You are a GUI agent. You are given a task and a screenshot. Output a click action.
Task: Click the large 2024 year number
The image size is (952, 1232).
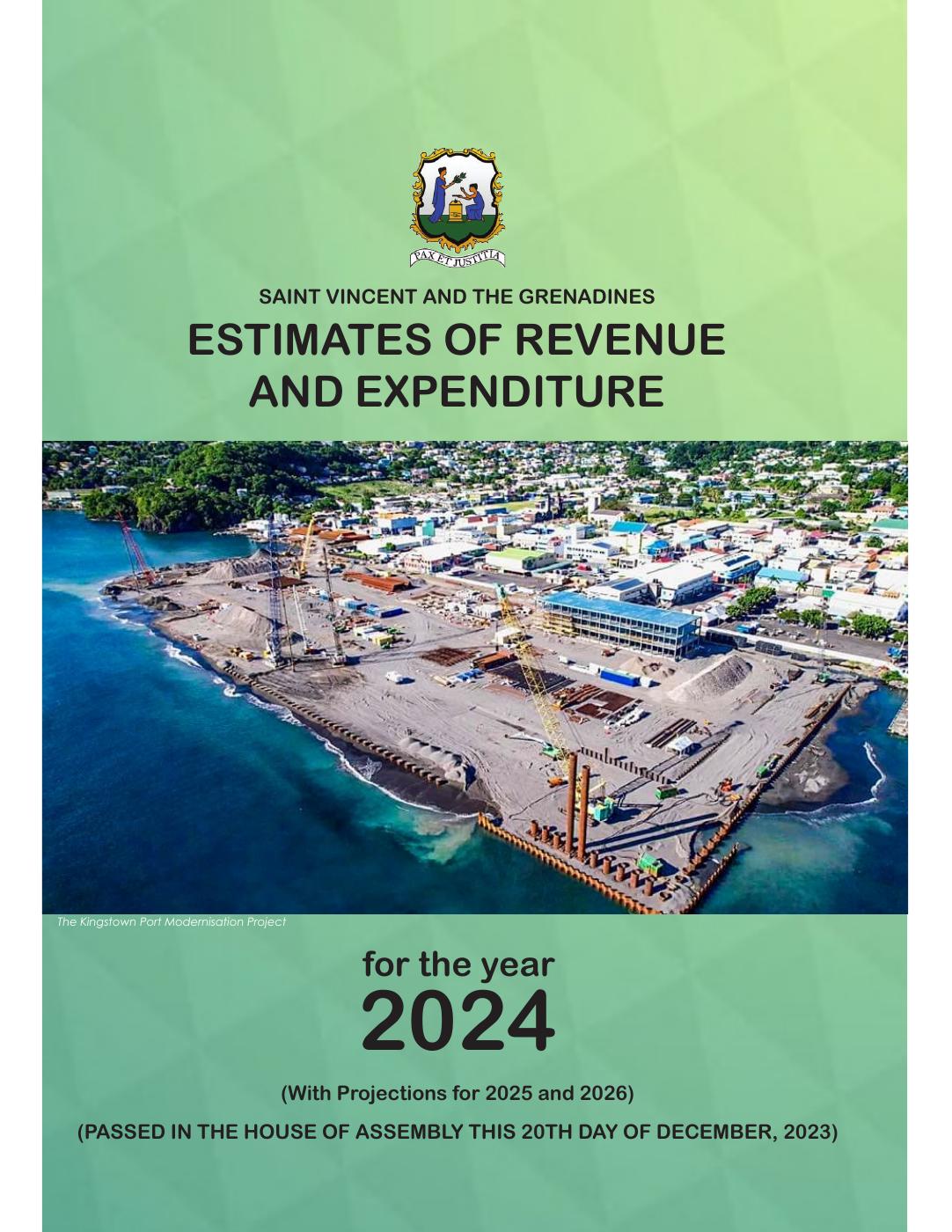coord(458,1021)
